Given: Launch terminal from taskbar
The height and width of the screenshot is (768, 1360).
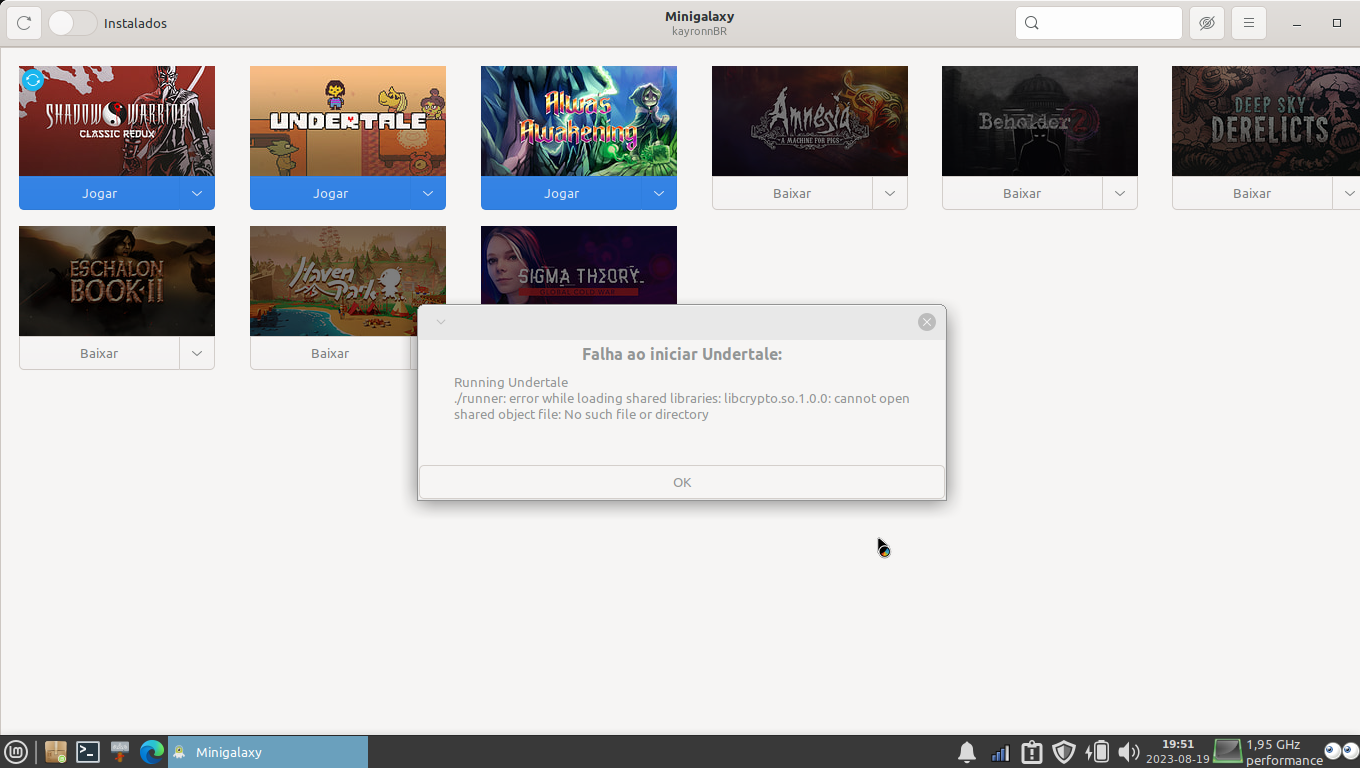Looking at the screenshot, I should point(88,751).
